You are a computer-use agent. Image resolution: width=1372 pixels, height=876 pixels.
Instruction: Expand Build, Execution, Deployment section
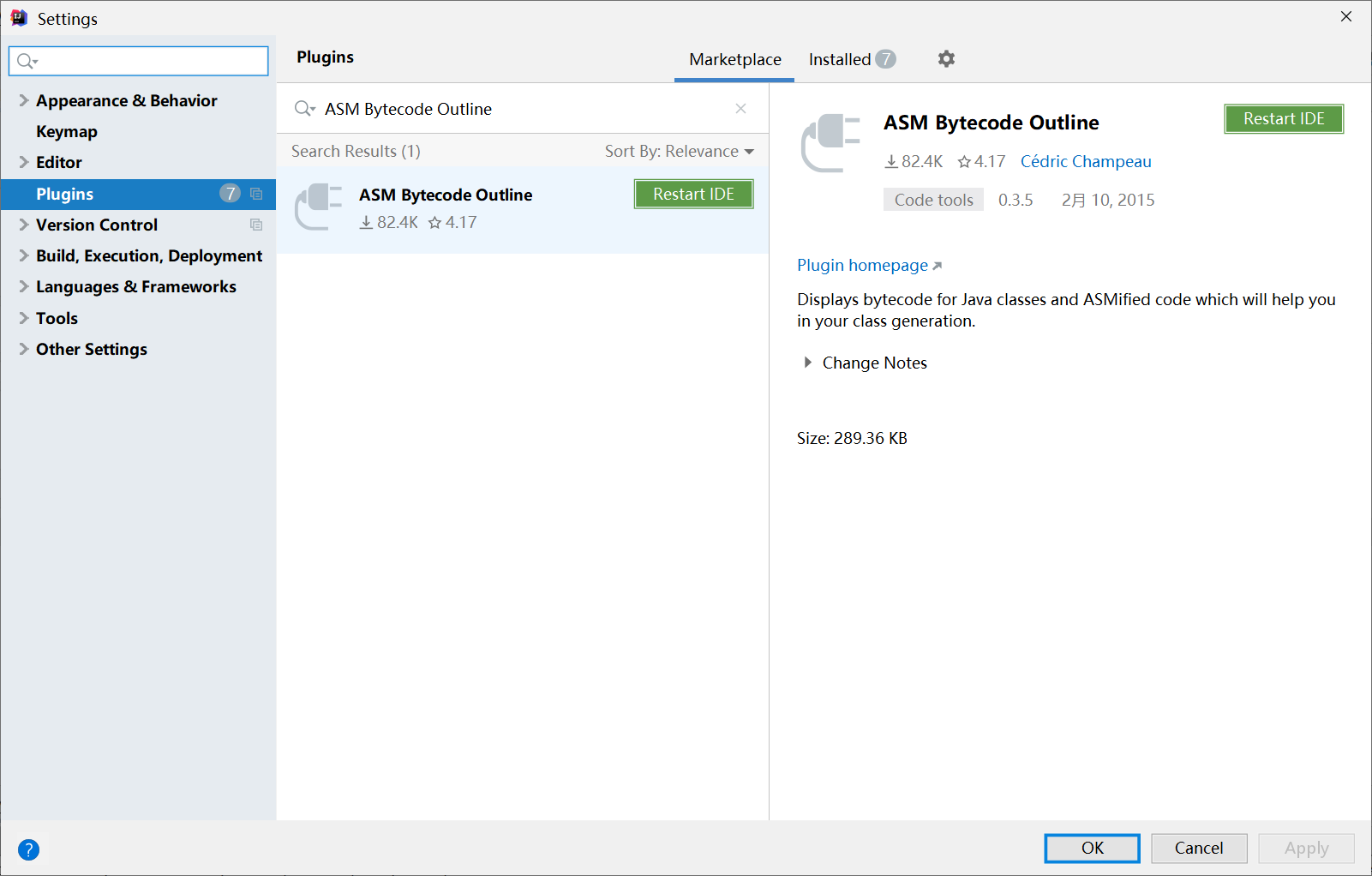click(x=24, y=255)
